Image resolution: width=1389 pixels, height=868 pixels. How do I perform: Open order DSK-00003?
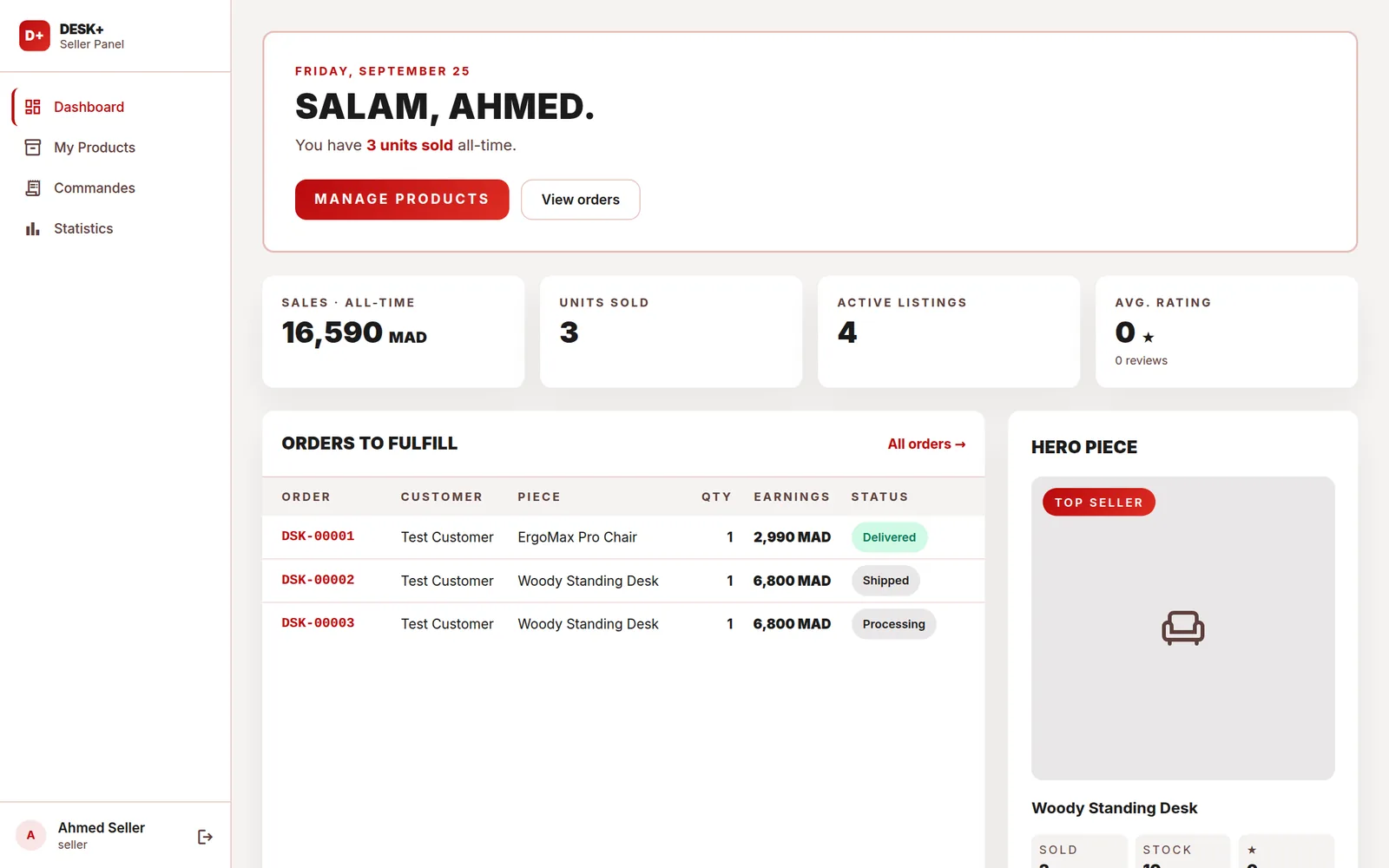318,623
